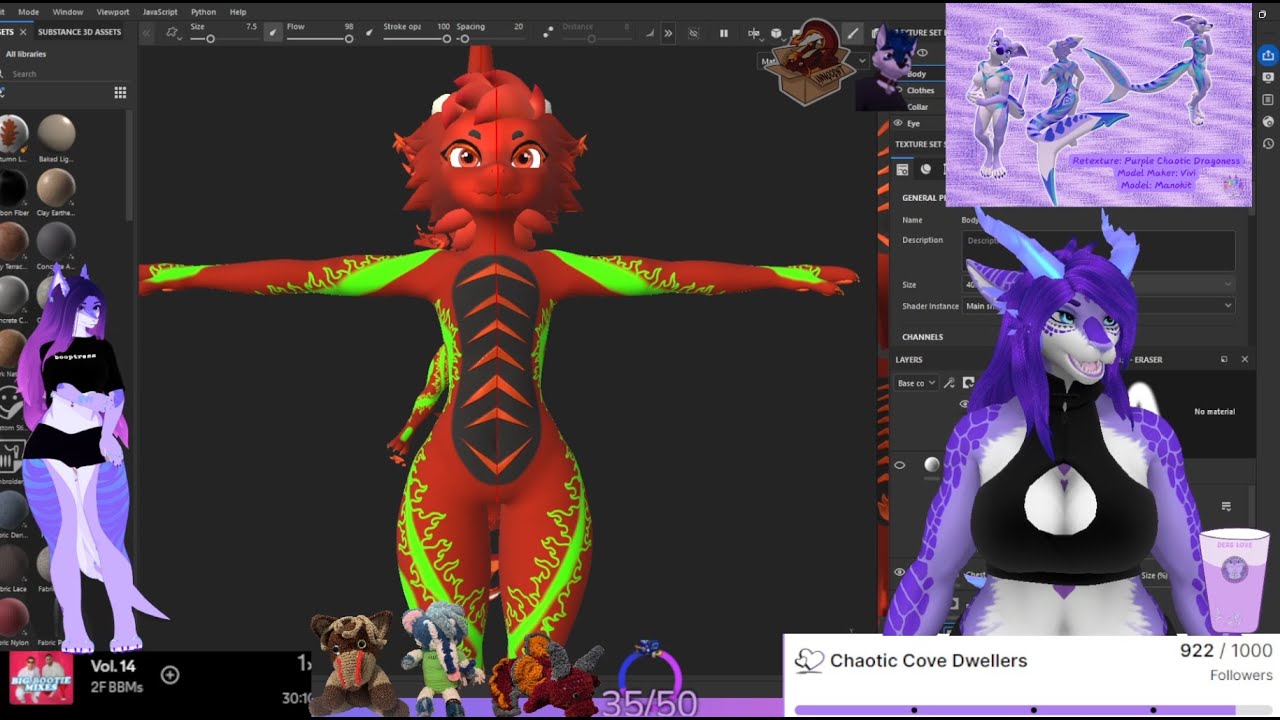Select Body texture set

pos(916,74)
